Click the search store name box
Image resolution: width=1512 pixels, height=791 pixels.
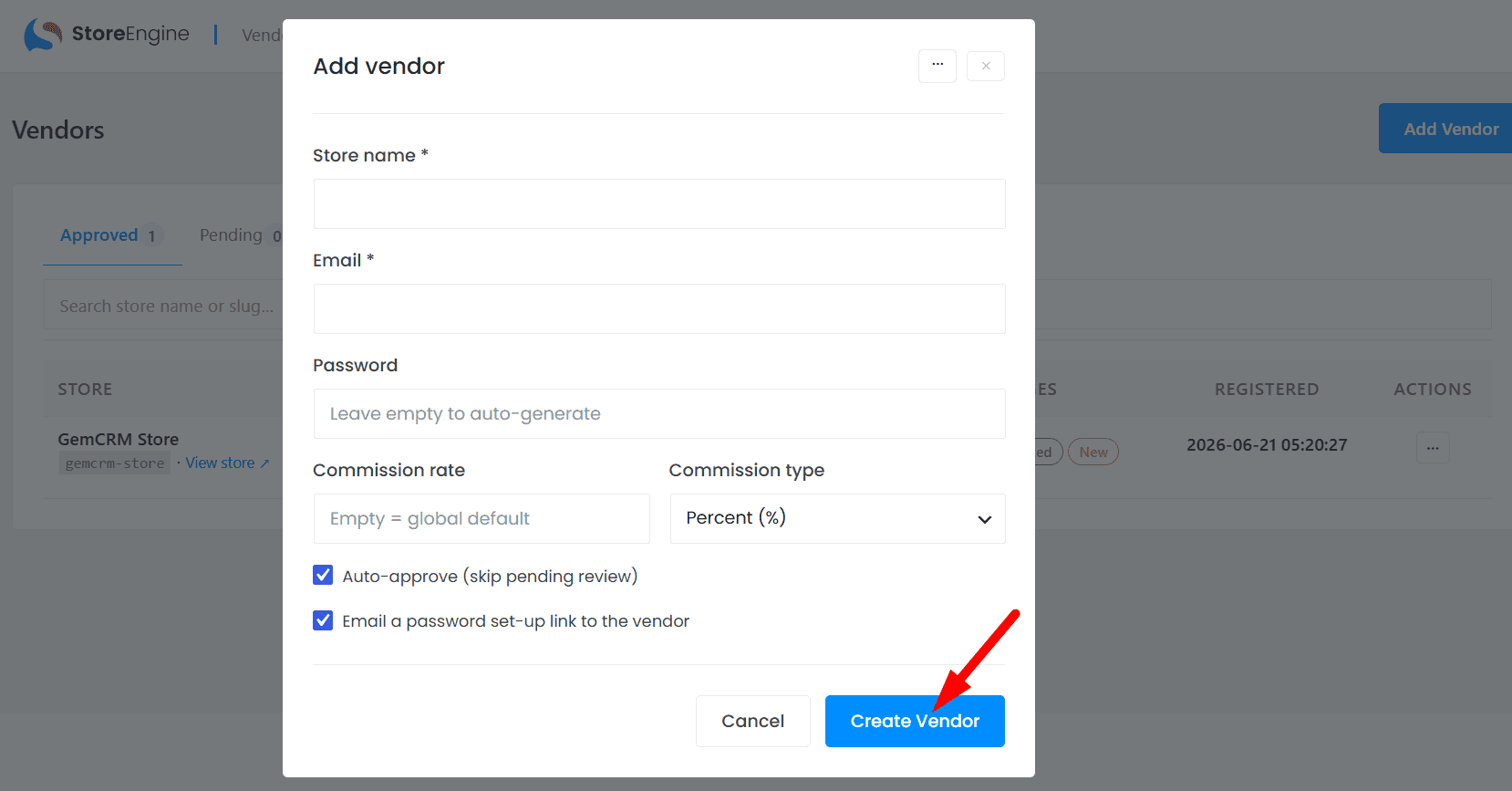click(164, 306)
